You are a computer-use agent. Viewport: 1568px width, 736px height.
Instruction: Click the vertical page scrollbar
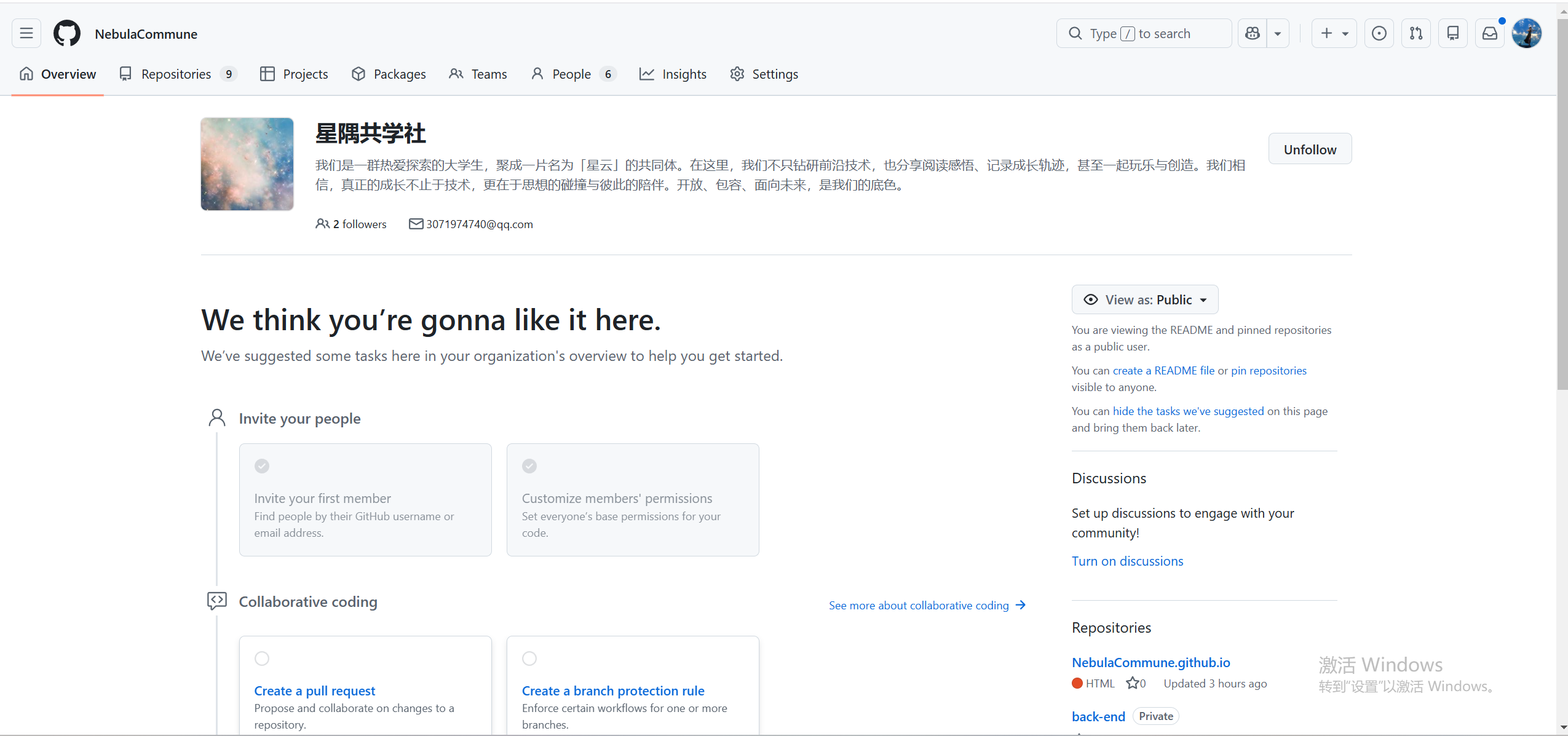coord(1562,203)
